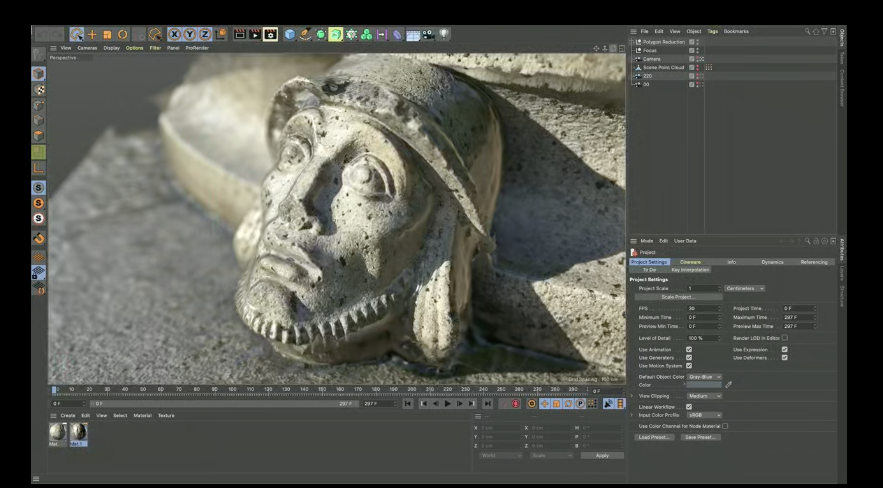Open the Centimeters unit dropdown
The height and width of the screenshot is (488, 883).
745,288
